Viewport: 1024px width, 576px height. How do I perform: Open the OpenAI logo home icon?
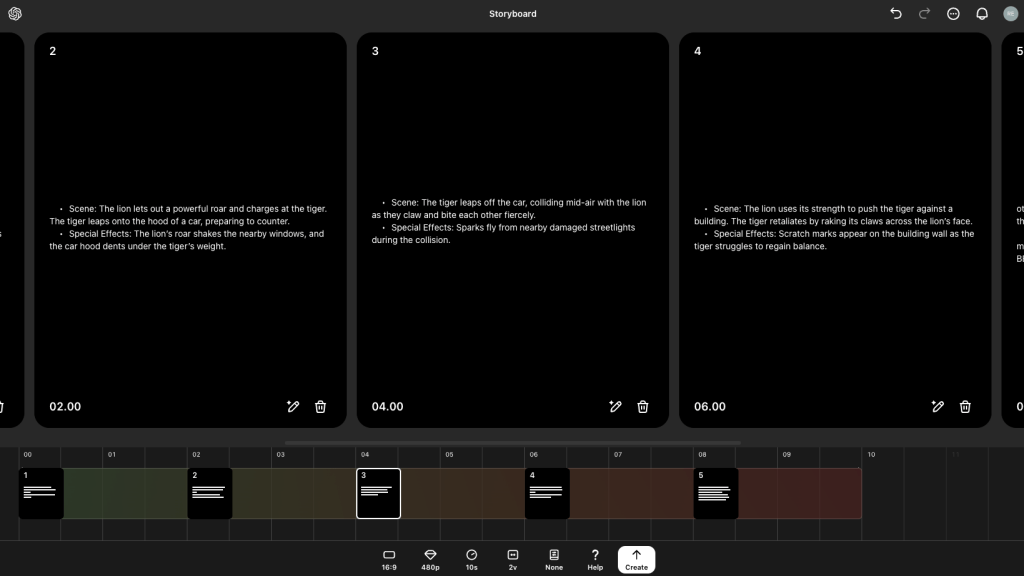pyautogui.click(x=14, y=14)
